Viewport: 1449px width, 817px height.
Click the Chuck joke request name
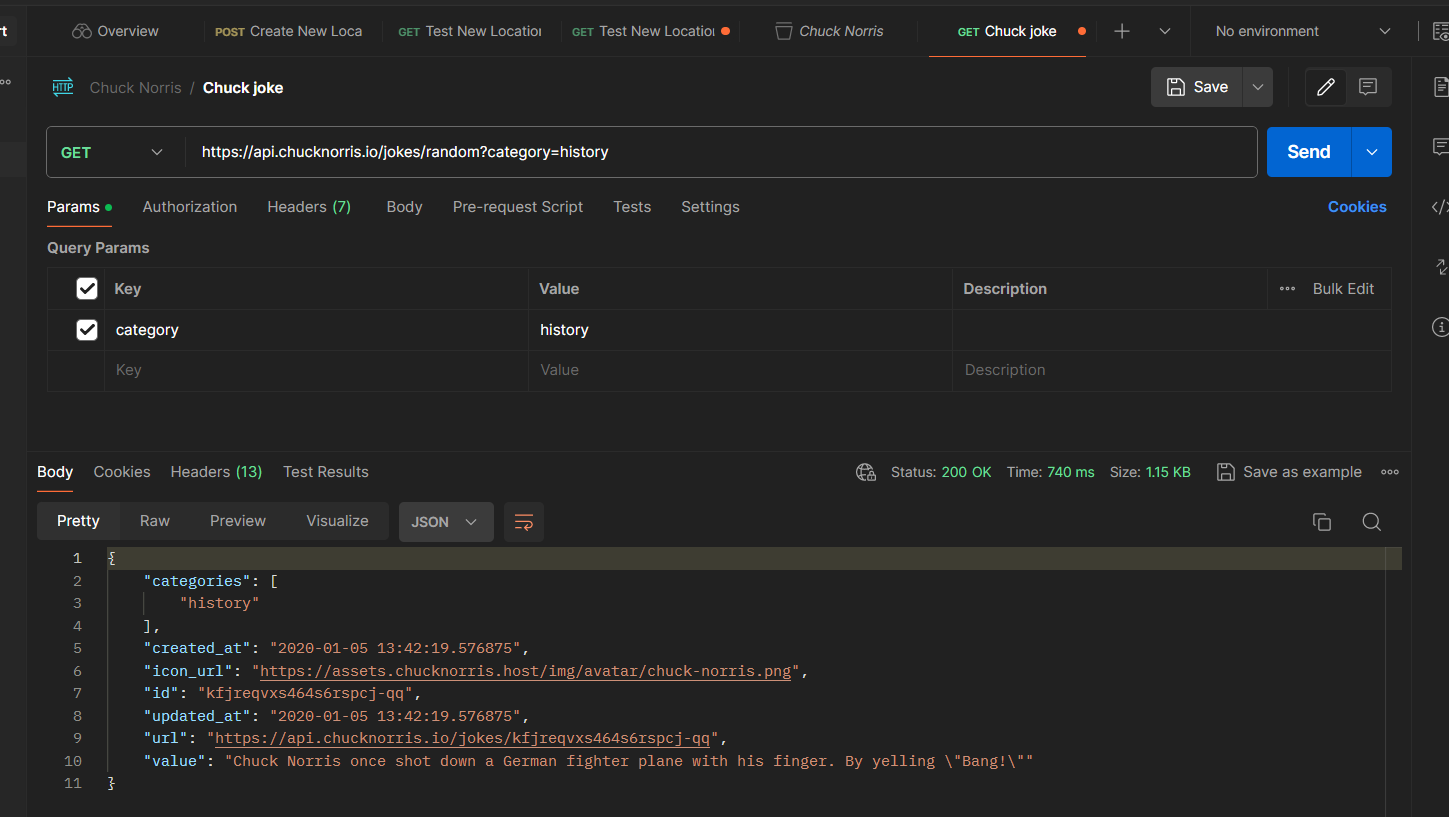pyautogui.click(x=243, y=88)
